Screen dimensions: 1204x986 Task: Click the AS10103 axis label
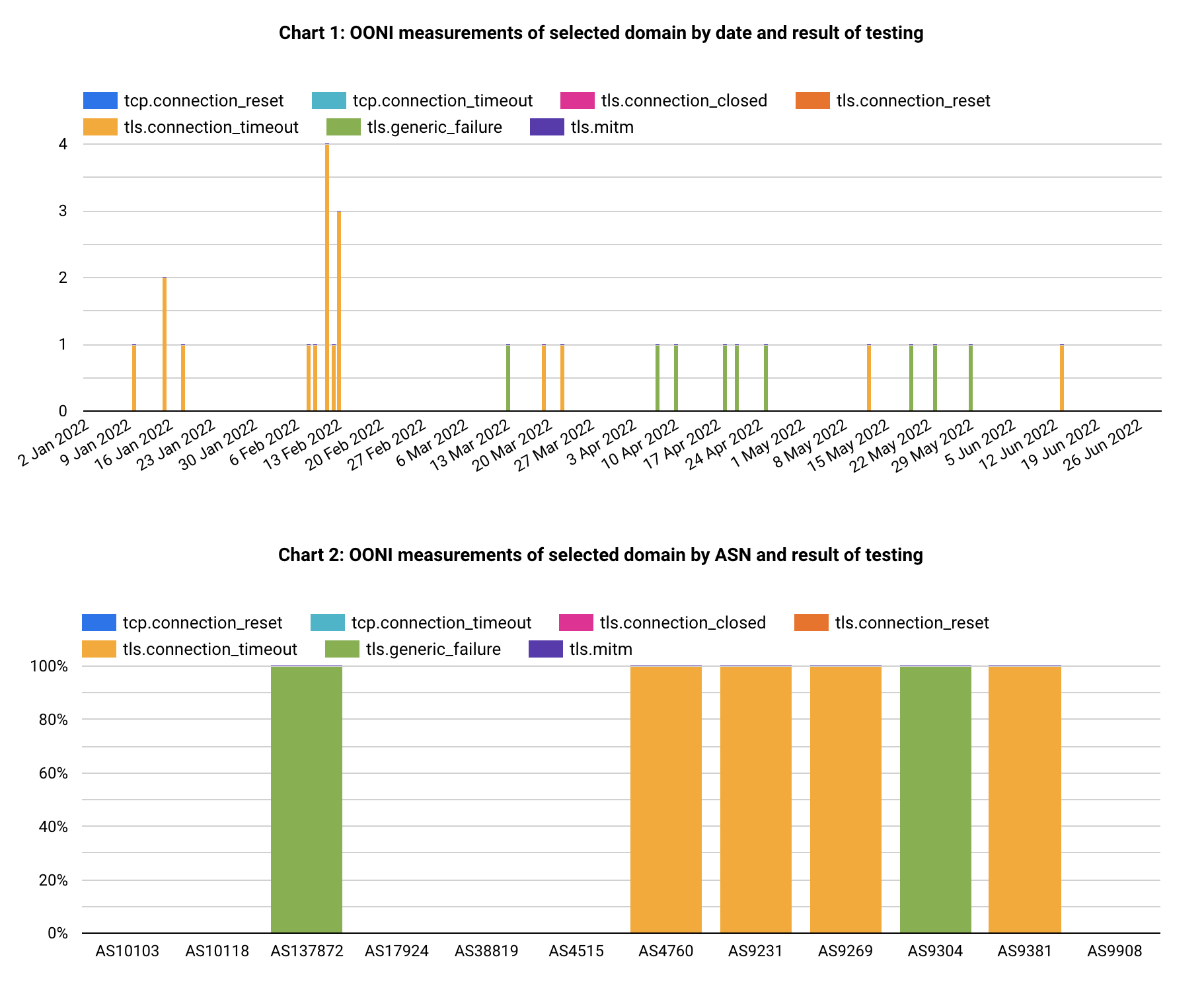[x=127, y=951]
